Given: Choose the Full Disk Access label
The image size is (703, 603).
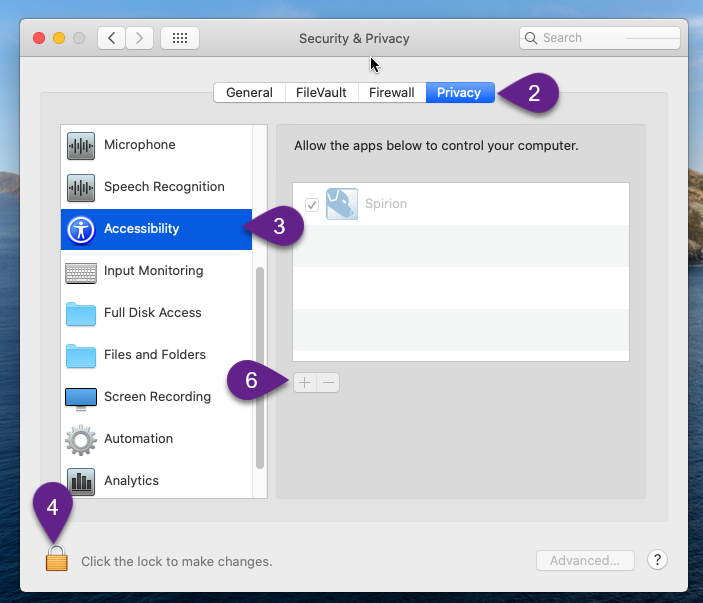Looking at the screenshot, I should click(x=152, y=312).
